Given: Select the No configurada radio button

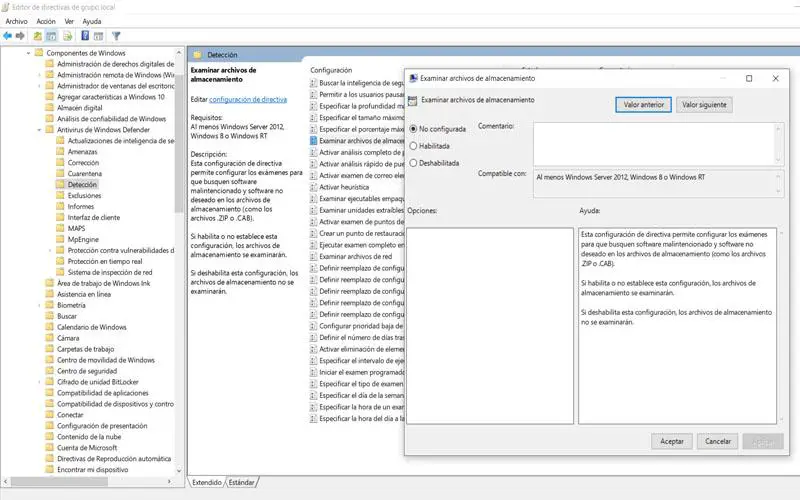Looking at the screenshot, I should [x=413, y=129].
